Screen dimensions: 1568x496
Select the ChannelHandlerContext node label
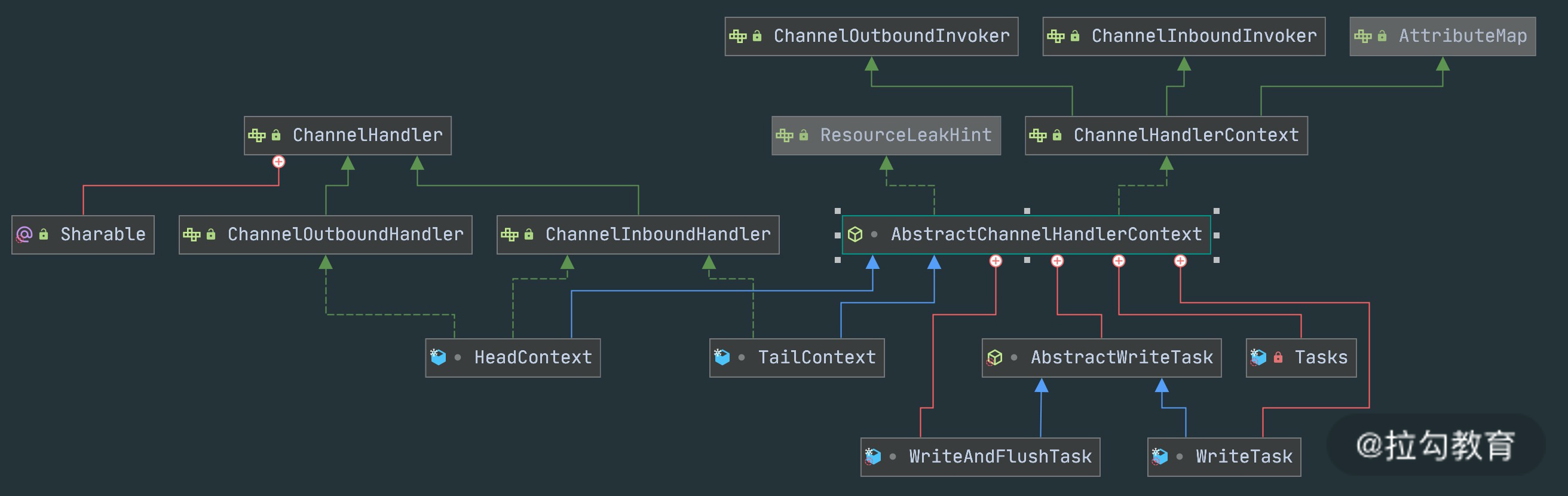[x=1186, y=136]
